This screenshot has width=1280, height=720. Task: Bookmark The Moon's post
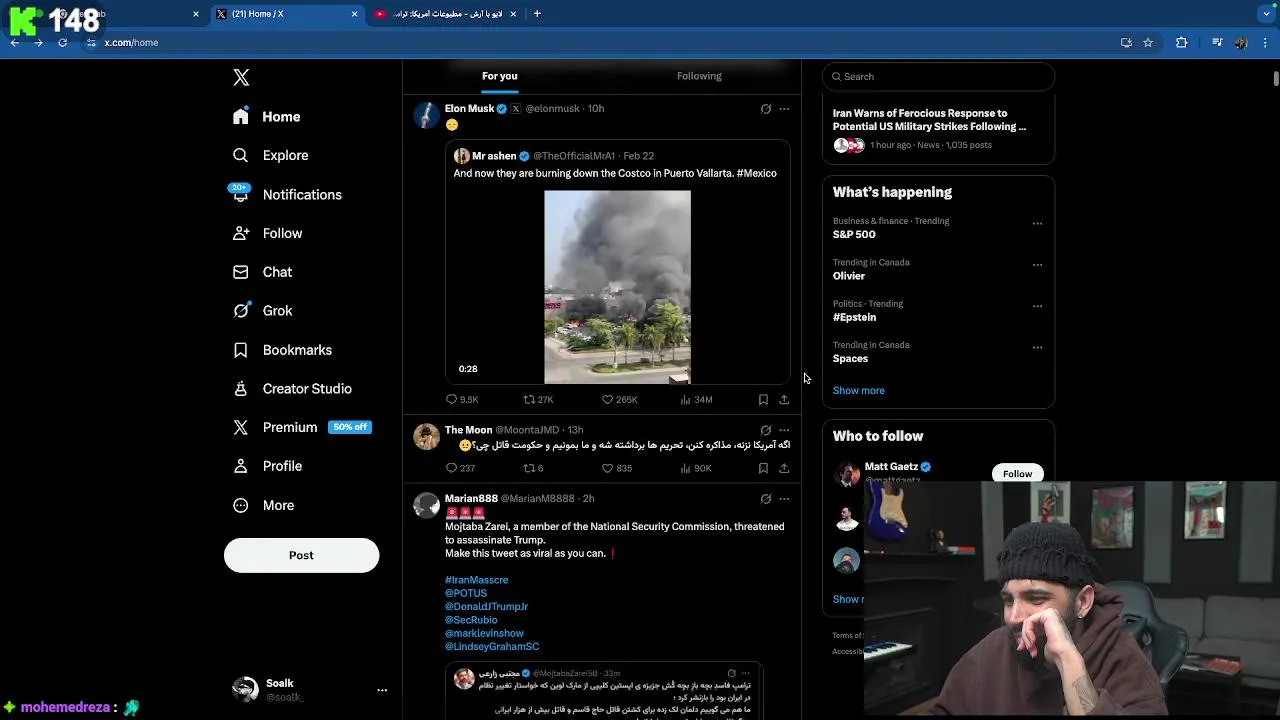point(763,468)
